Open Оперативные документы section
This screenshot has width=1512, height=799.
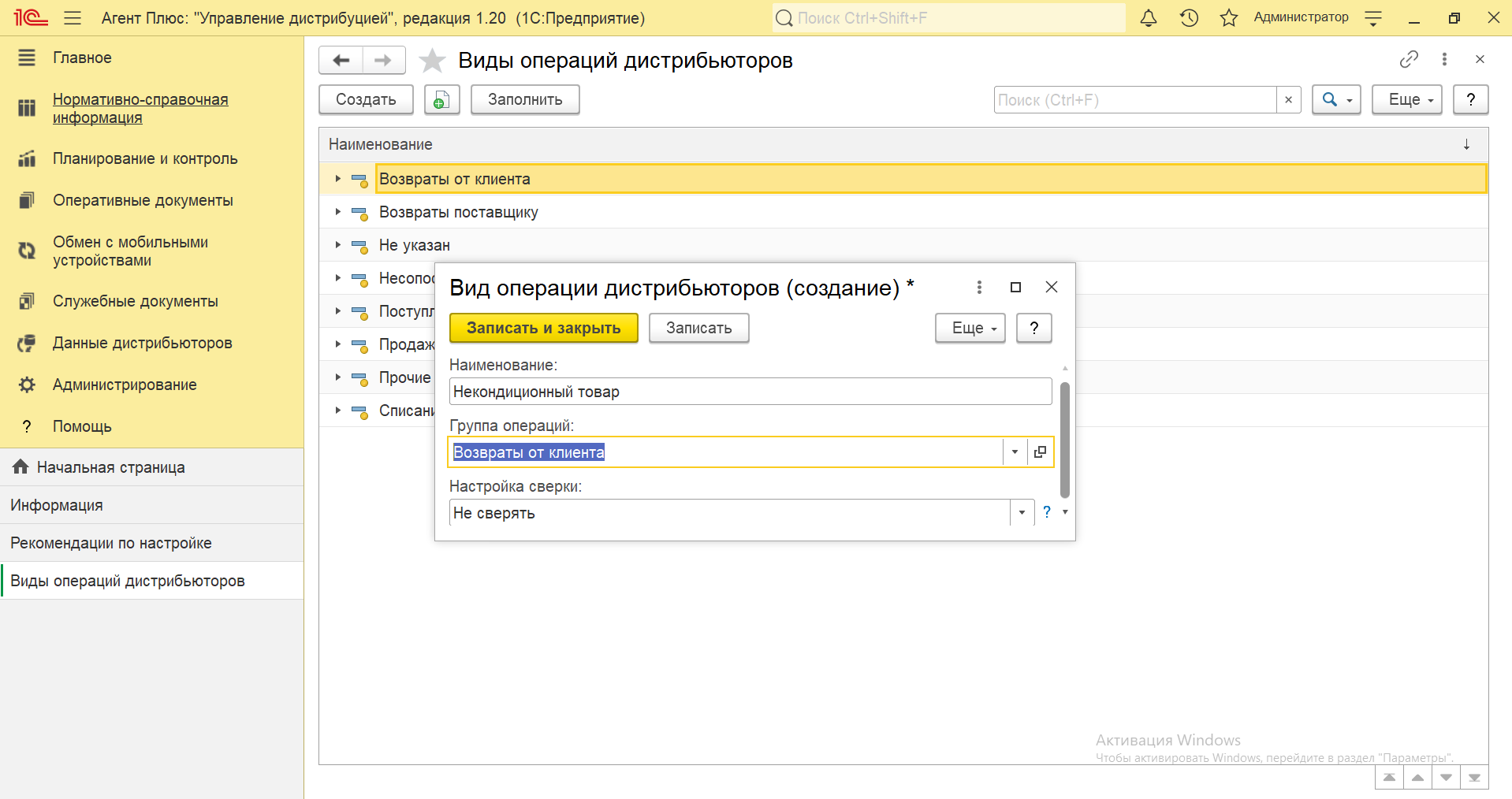point(151,200)
